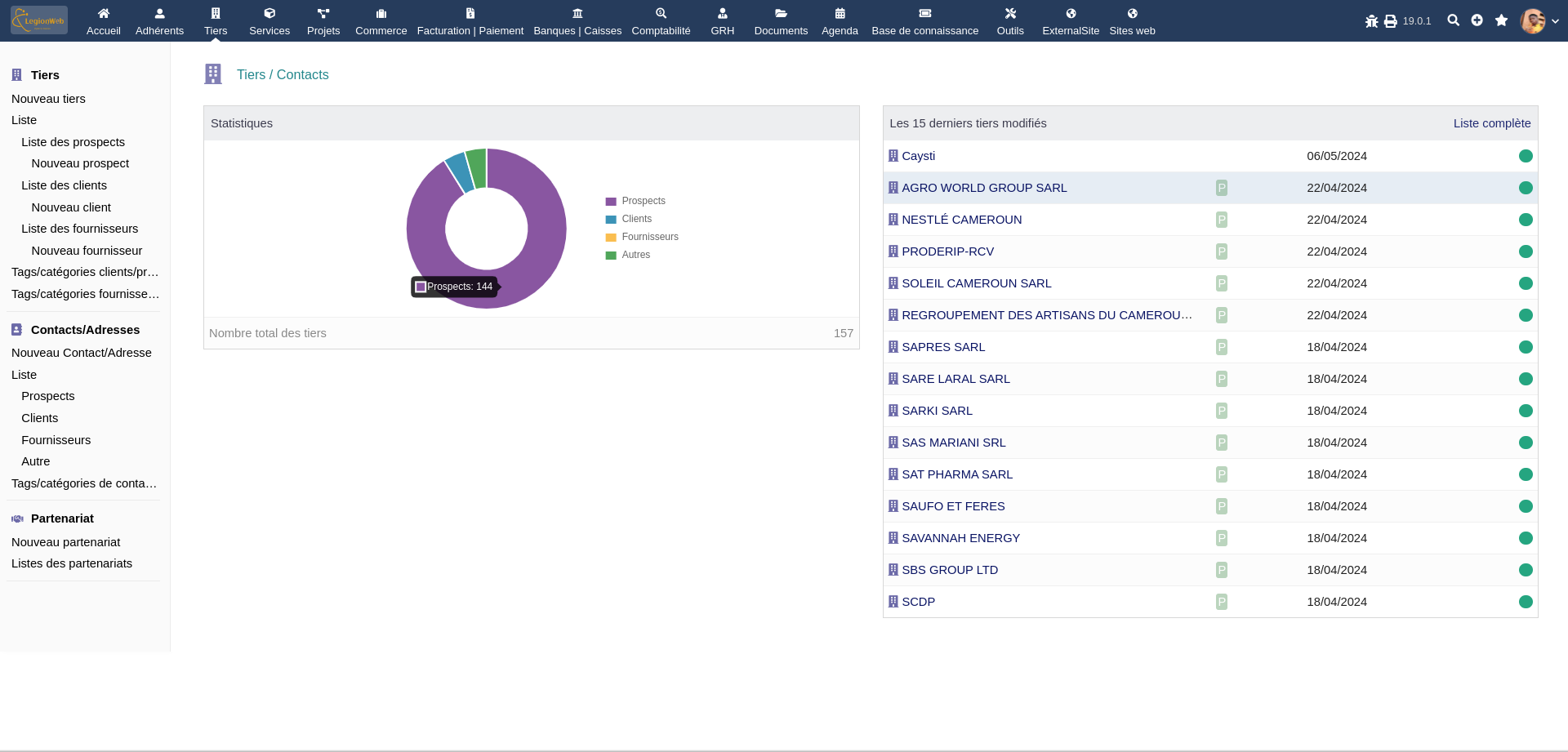
Task: Select Nouveau prospect in sidebar
Action: point(80,163)
